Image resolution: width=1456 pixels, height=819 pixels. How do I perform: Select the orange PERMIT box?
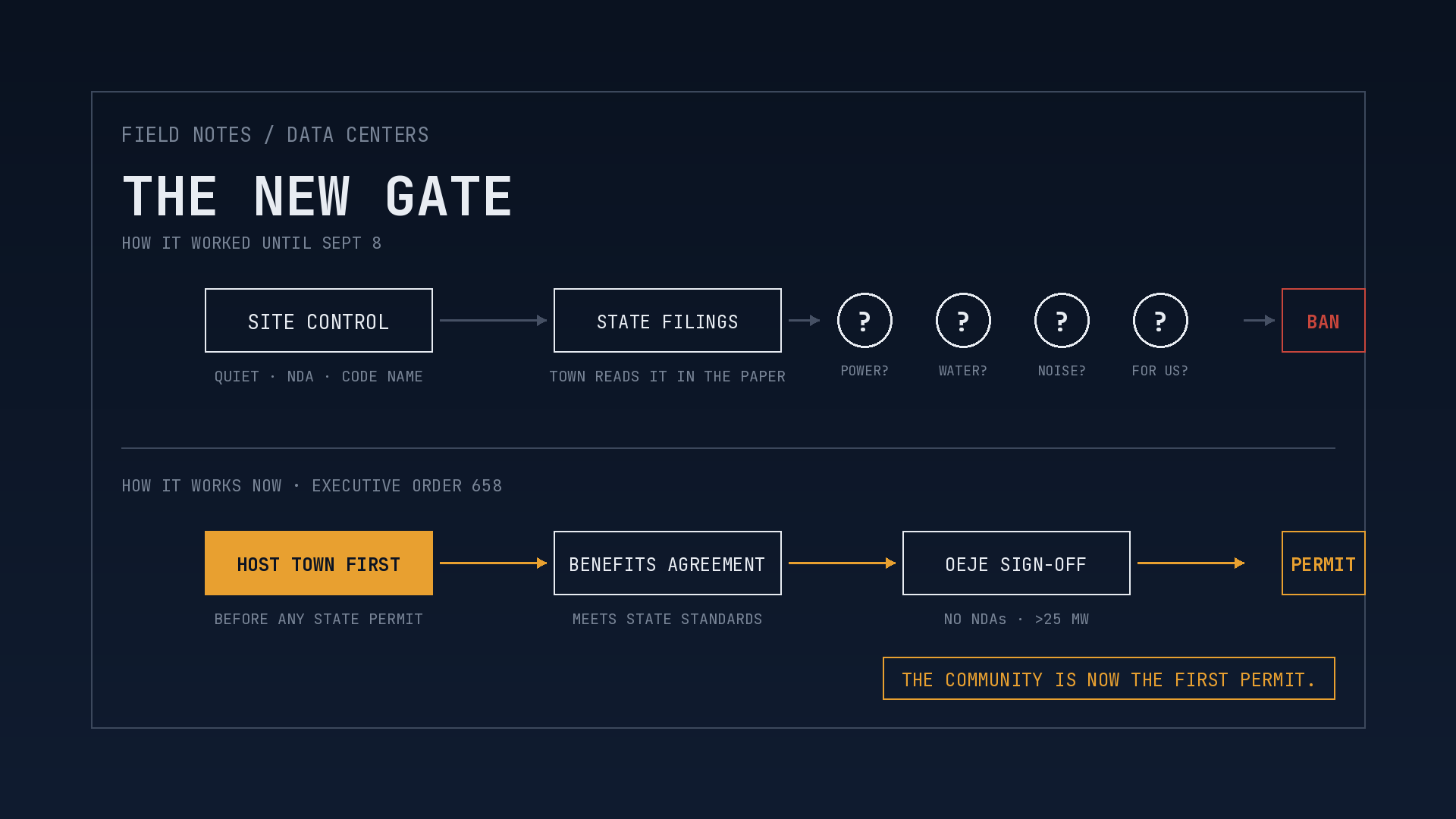pyautogui.click(x=1323, y=563)
